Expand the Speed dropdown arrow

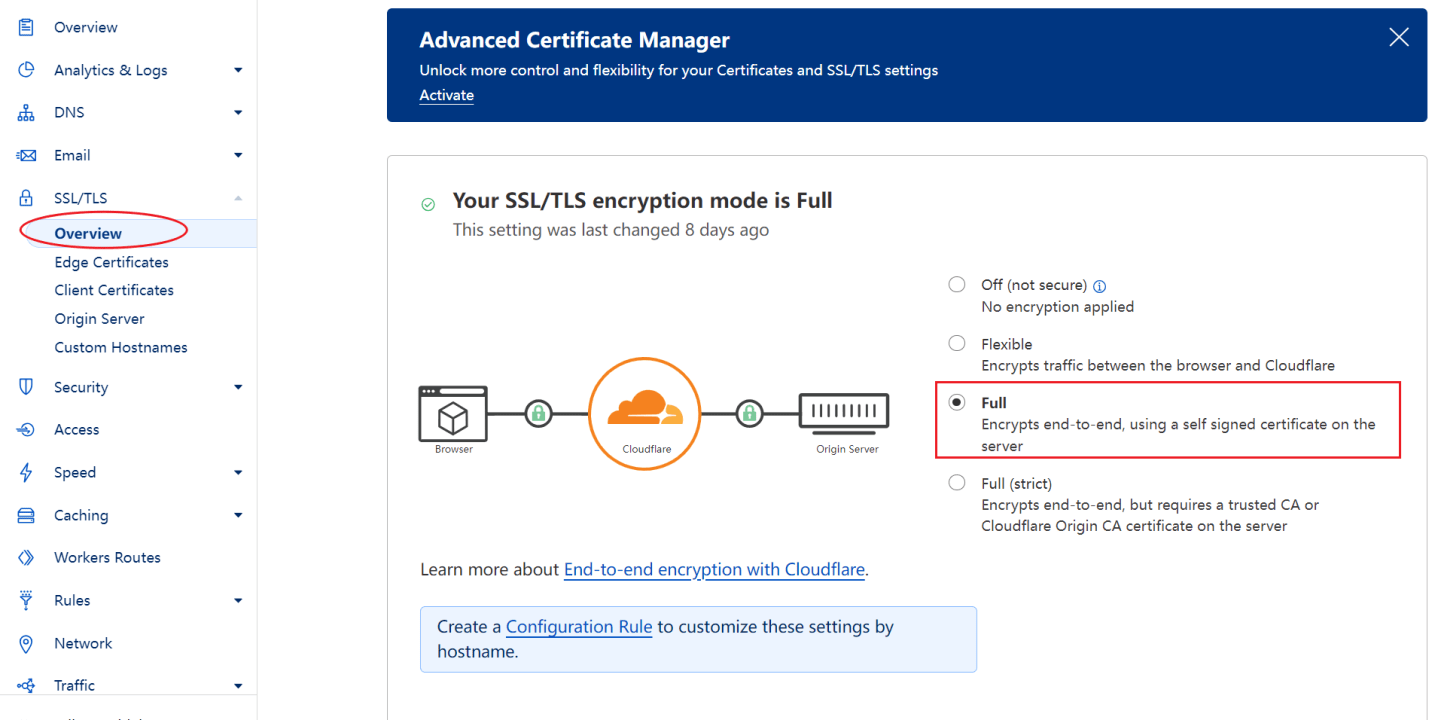point(238,473)
